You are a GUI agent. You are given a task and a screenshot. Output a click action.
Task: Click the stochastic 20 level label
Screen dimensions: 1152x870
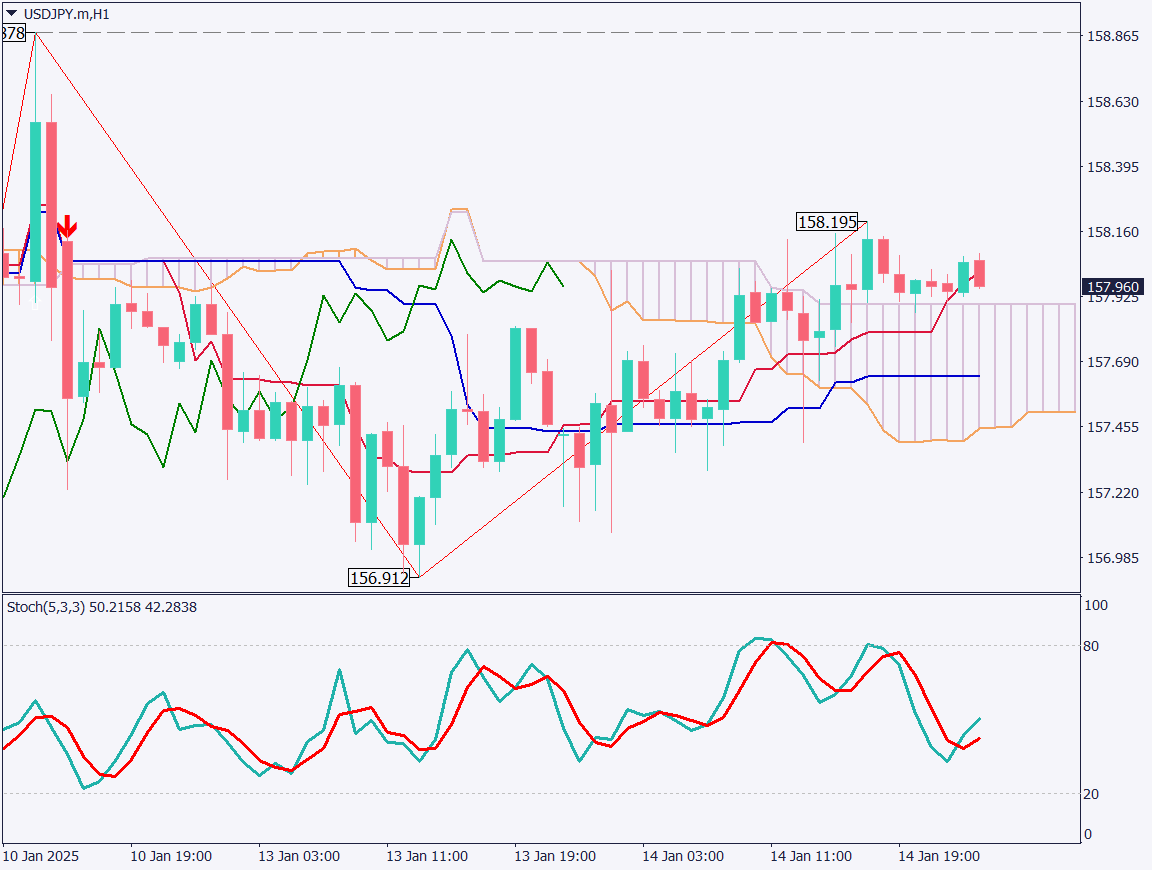pyautogui.click(x=1091, y=794)
